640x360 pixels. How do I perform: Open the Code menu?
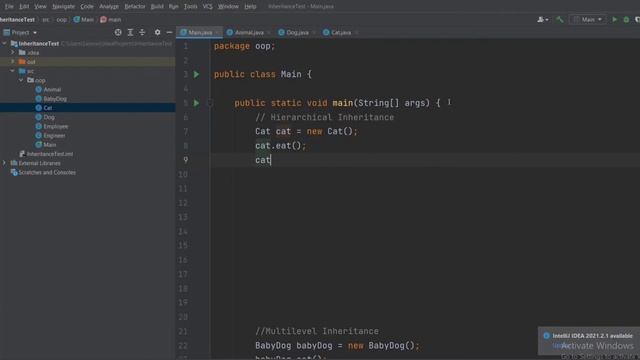[x=87, y=7]
